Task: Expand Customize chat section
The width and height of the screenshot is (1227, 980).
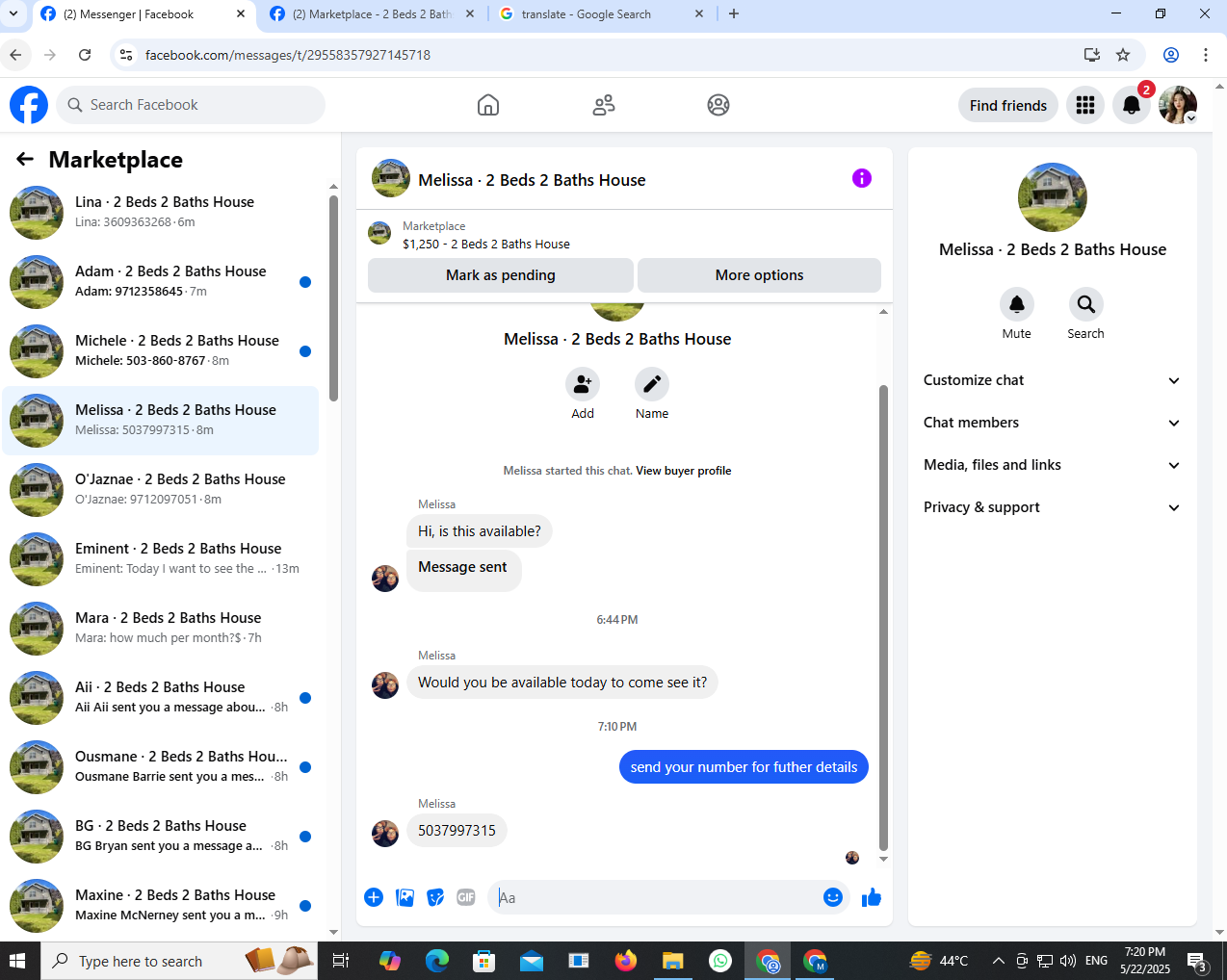Action: [1052, 380]
